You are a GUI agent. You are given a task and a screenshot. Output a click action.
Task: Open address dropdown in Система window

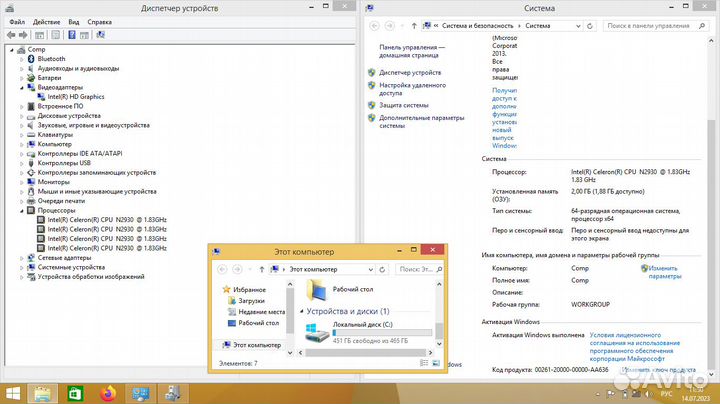click(578, 26)
